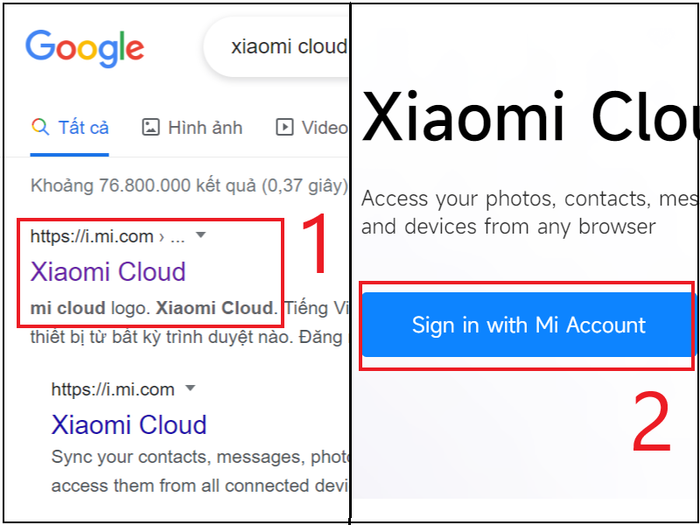Click the Access your photos, contacts tagline

tap(530, 212)
